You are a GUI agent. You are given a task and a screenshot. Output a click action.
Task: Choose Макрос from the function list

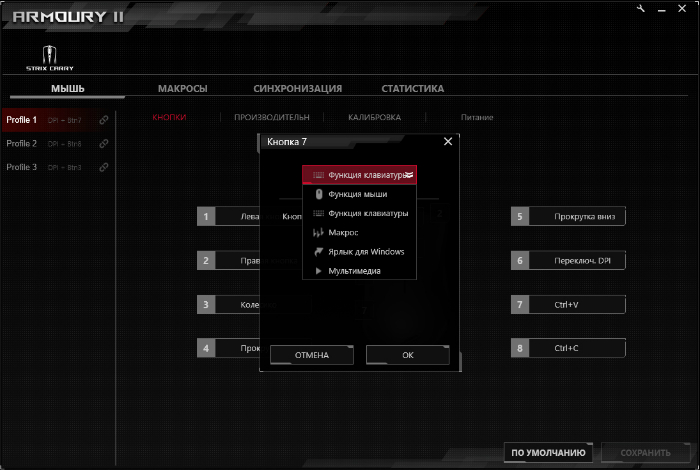pyautogui.click(x=359, y=233)
